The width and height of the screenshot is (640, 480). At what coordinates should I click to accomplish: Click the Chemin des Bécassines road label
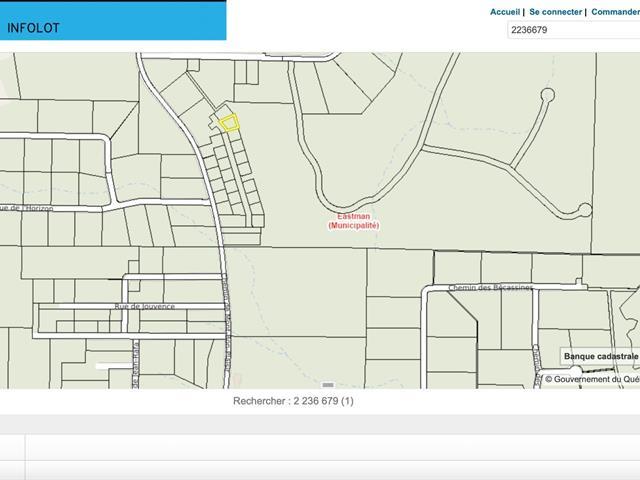[x=491, y=287]
